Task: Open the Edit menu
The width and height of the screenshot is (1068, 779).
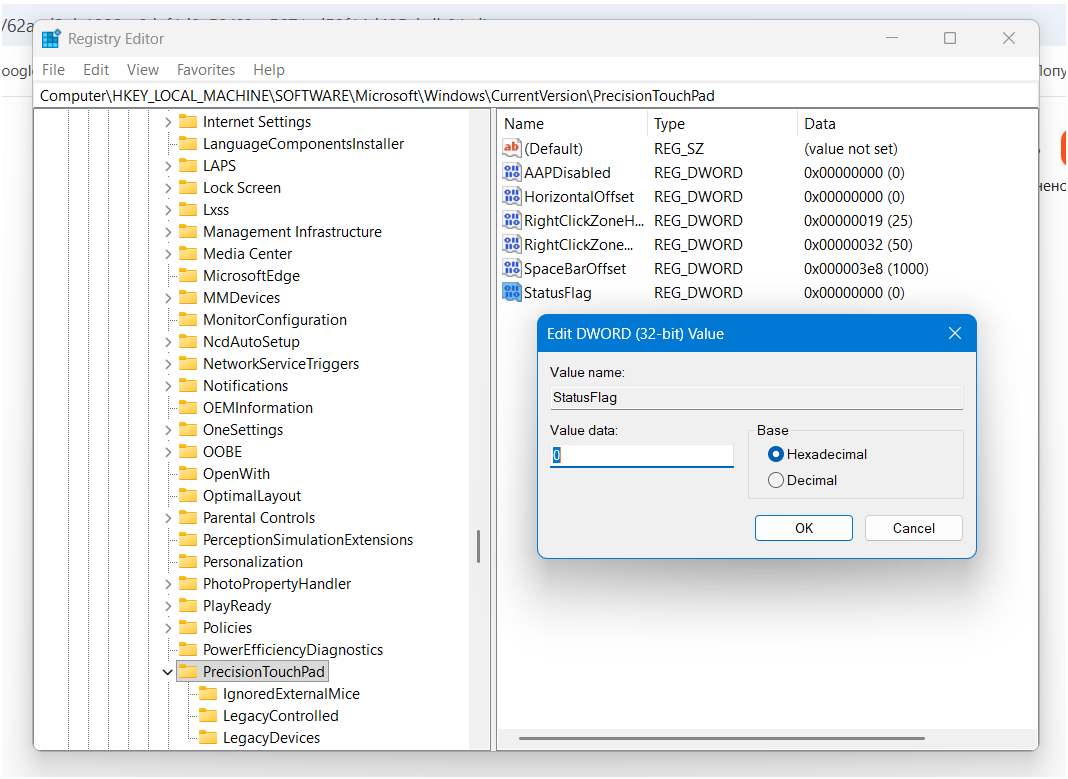Action: click(x=96, y=69)
